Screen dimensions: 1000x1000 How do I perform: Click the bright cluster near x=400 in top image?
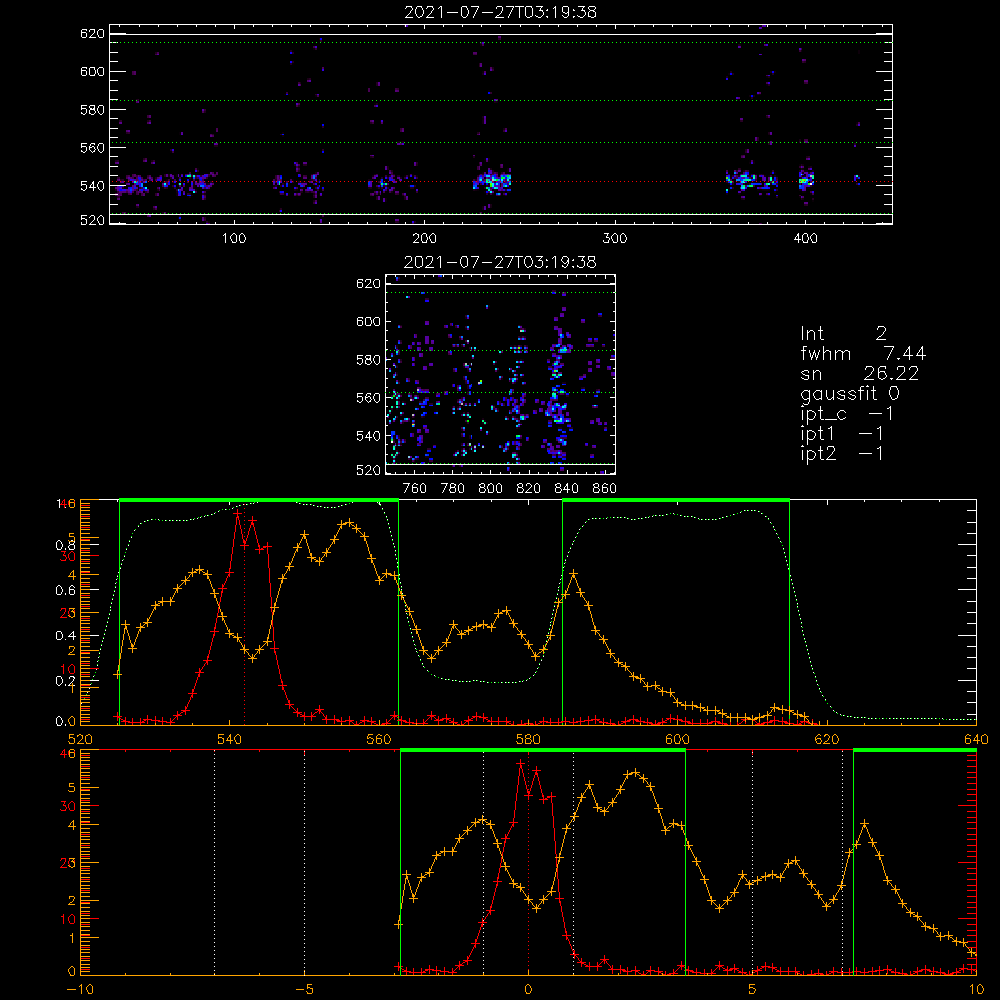pos(806,180)
